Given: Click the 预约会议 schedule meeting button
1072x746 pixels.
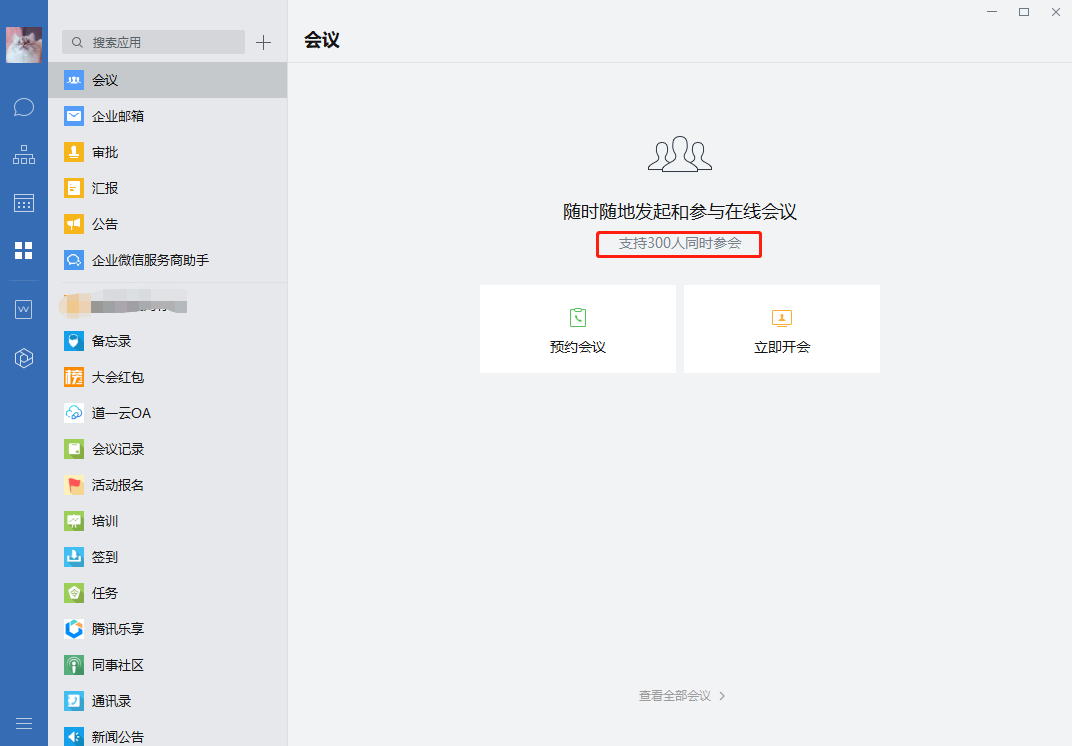Looking at the screenshot, I should tap(578, 329).
